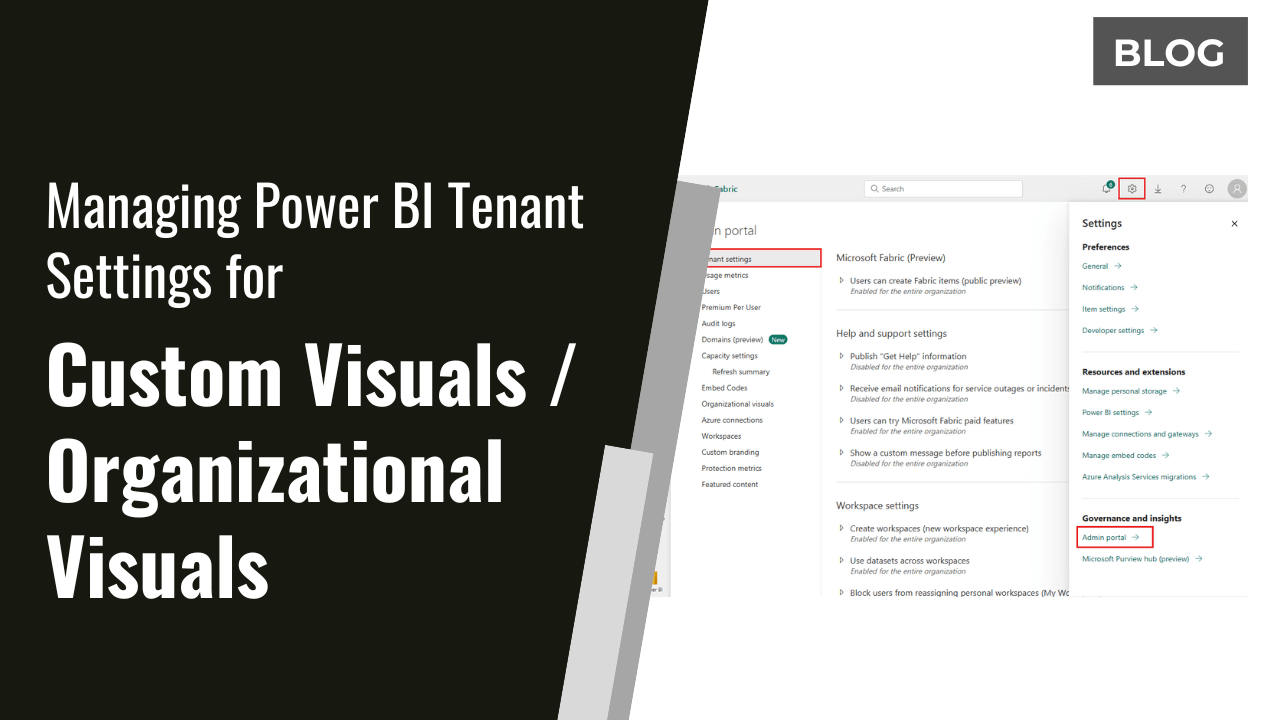This screenshot has height=720, width=1280.
Task: Select Protection metrics menu item
Action: [731, 468]
